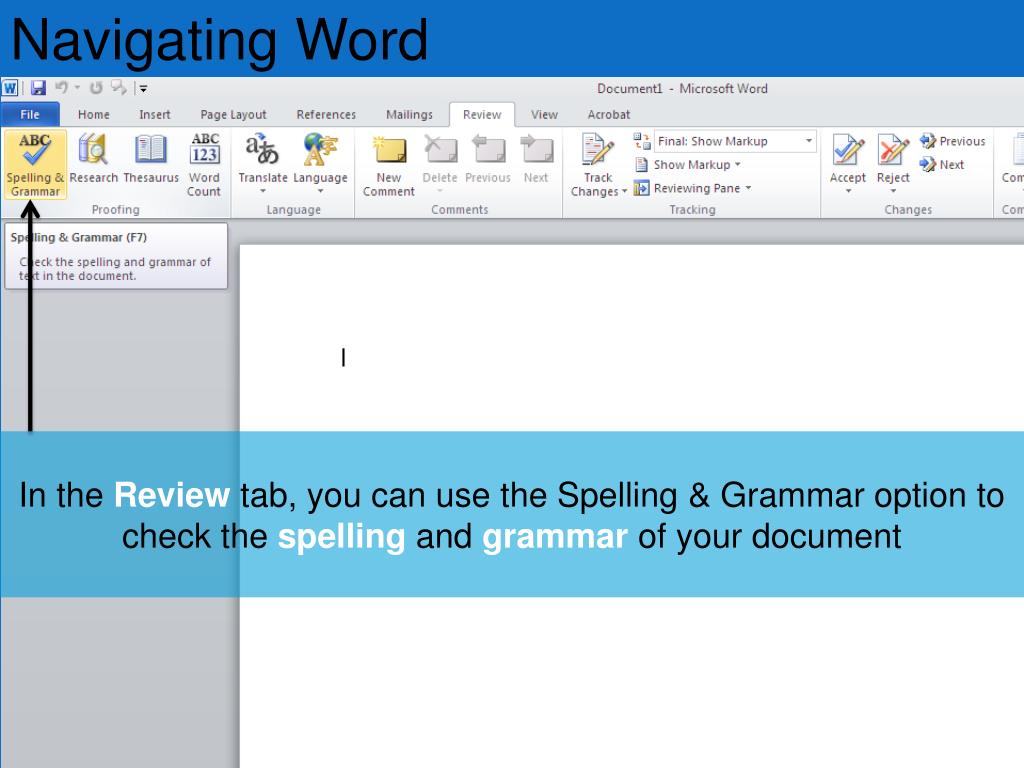1024x768 pixels.
Task: Switch to the View tab
Action: click(544, 114)
